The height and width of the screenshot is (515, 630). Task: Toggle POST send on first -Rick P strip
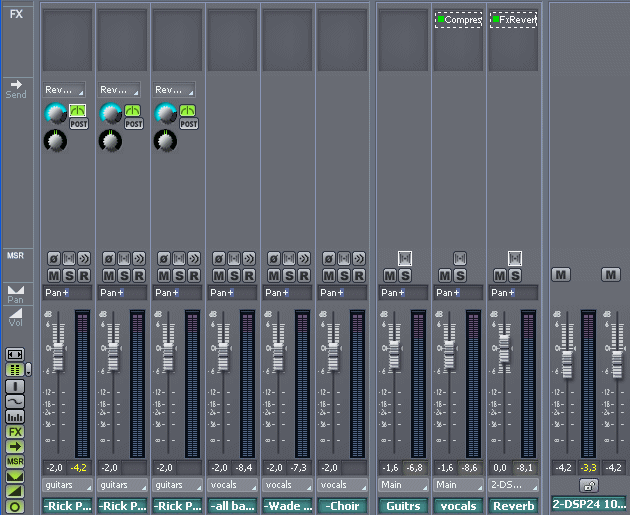[x=79, y=124]
